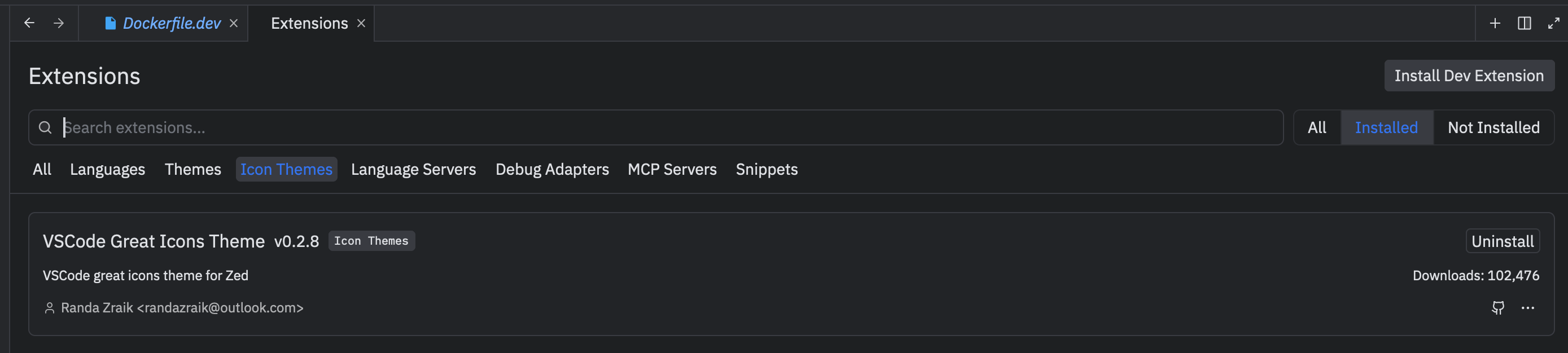Image resolution: width=1568 pixels, height=353 pixels.
Task: Select the Installed filter
Action: (x=1386, y=128)
